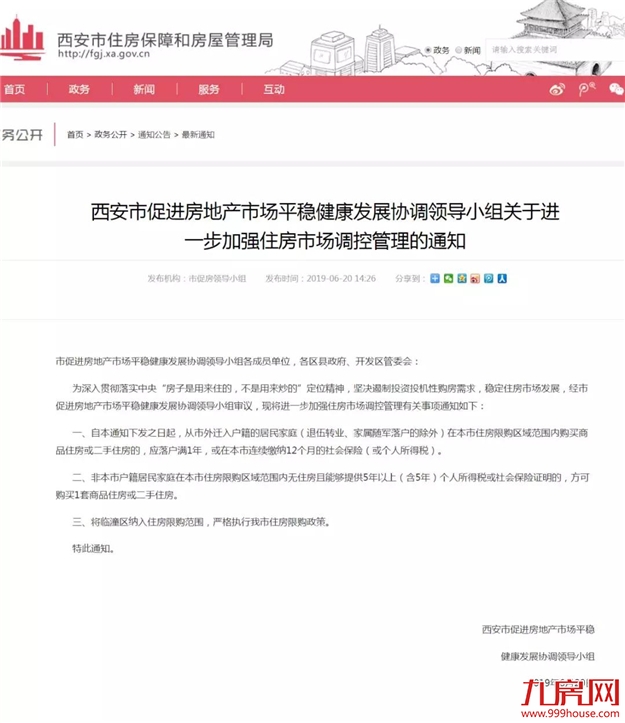This screenshot has height=723, width=625.
Task: Open 政务 in the red navigation bar
Action: (x=79, y=89)
